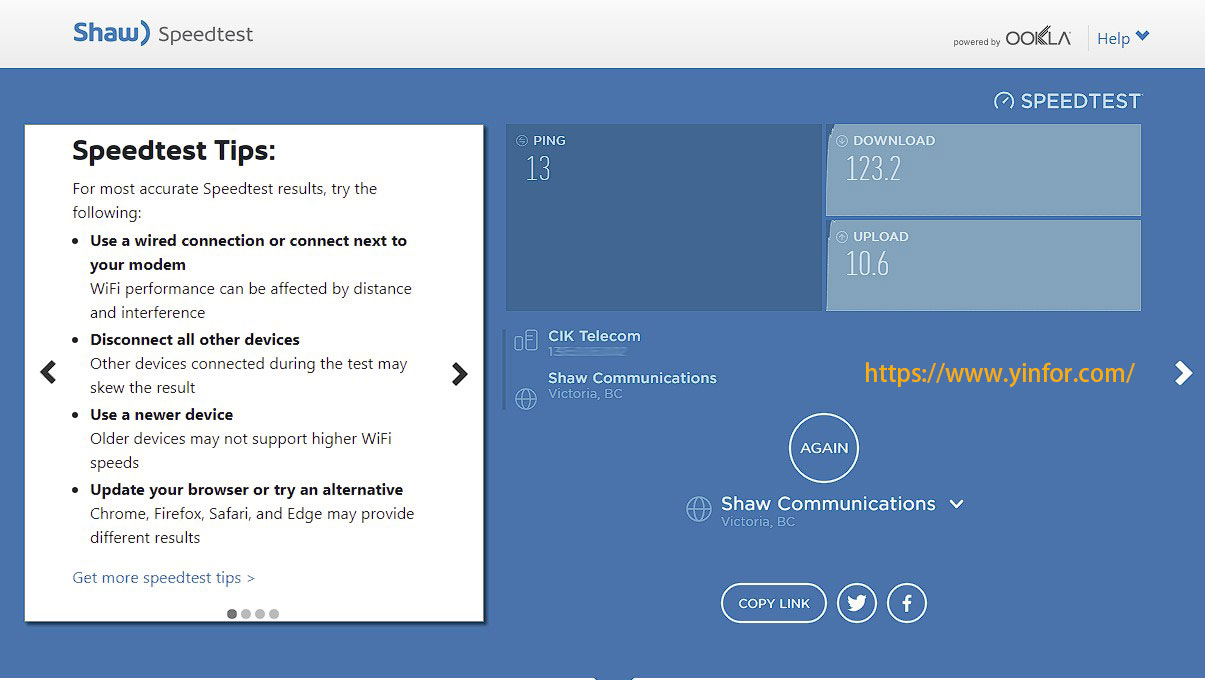
Task: Advance the tips carousel with right arrow
Action: pos(459,373)
